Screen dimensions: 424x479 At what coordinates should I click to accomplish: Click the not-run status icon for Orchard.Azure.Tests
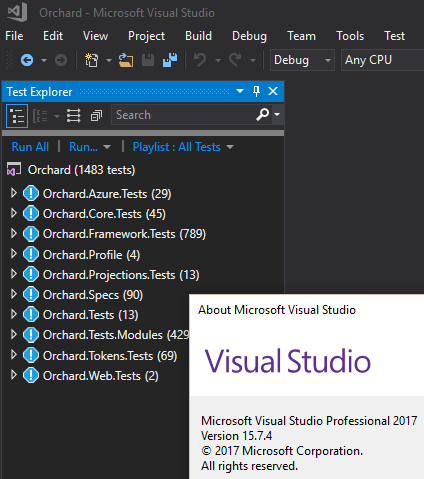31,193
